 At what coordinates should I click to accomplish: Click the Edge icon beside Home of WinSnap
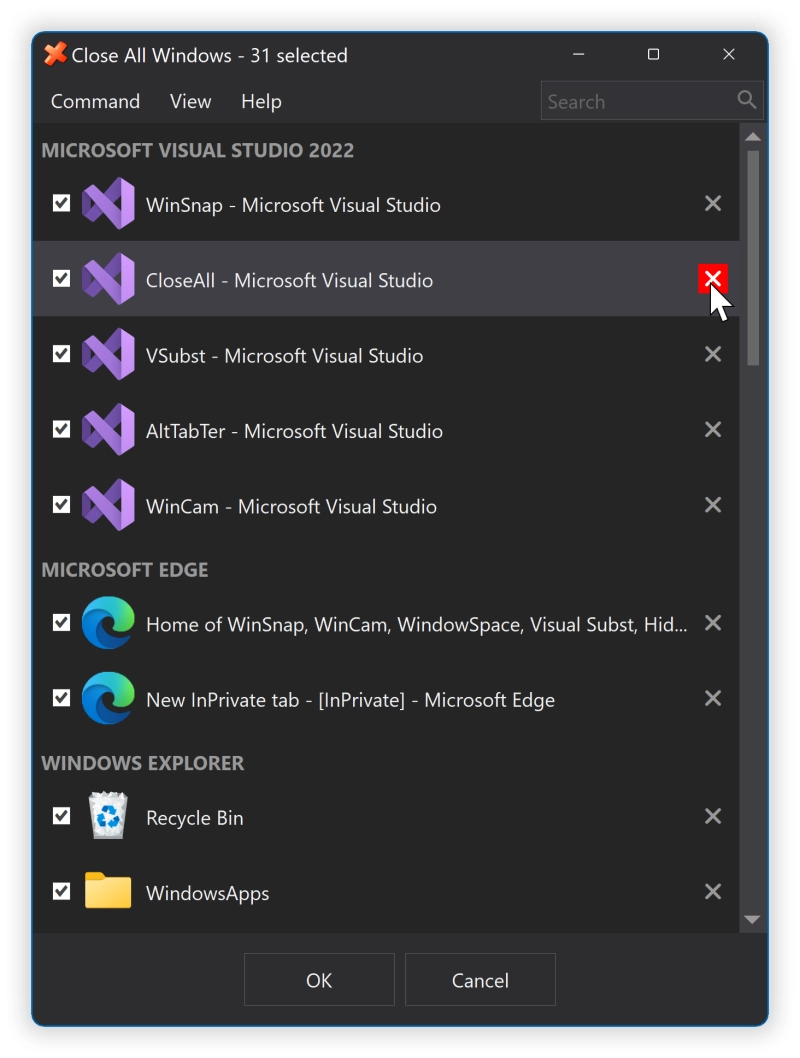[108, 623]
